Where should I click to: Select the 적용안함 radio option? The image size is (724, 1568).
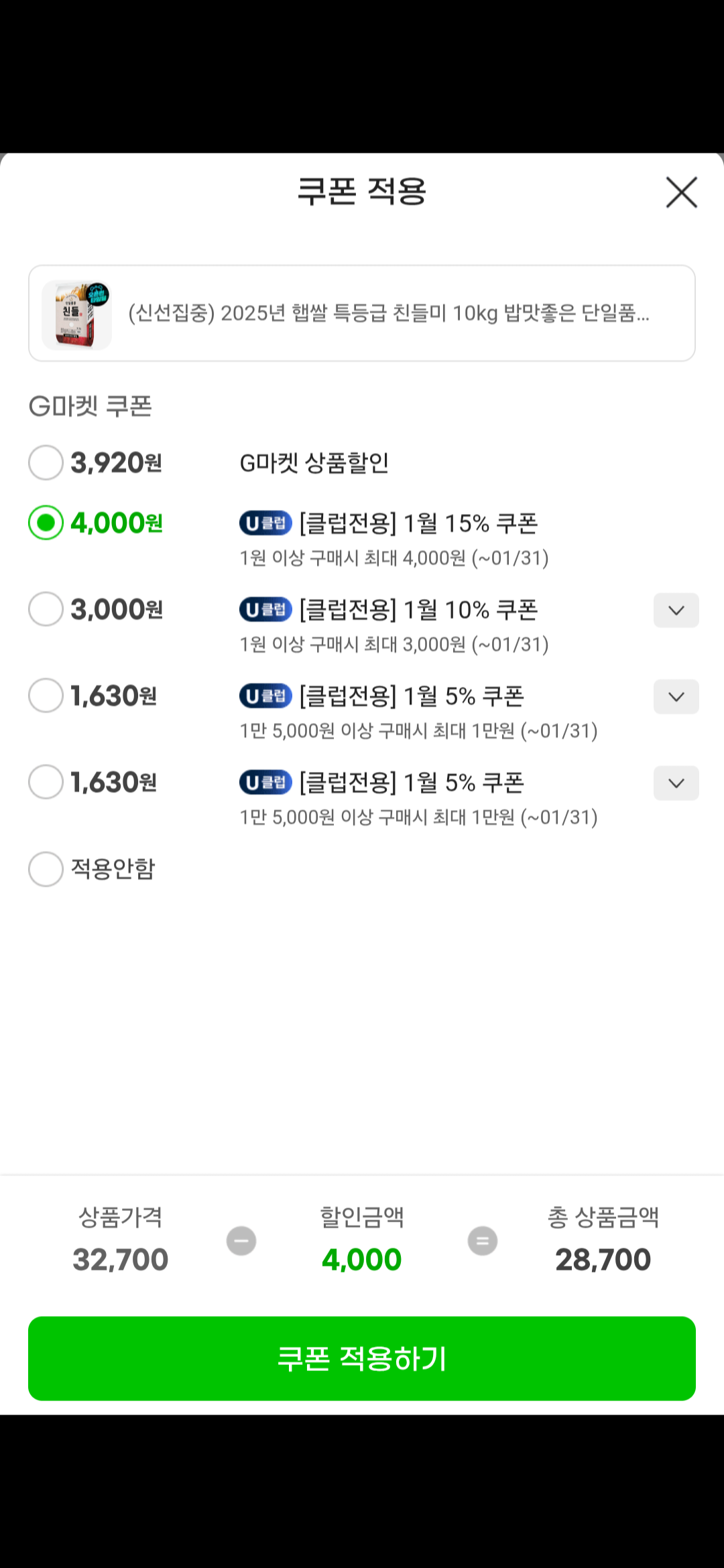(46, 869)
